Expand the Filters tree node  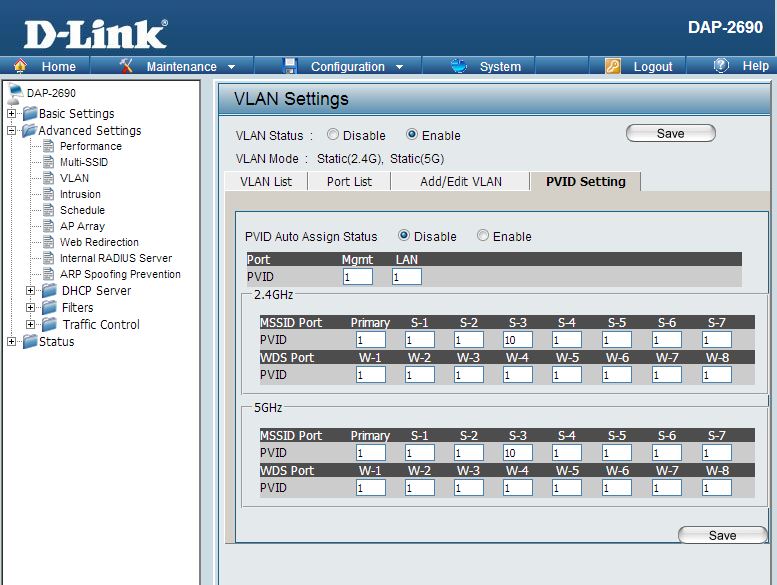click(x=31, y=308)
